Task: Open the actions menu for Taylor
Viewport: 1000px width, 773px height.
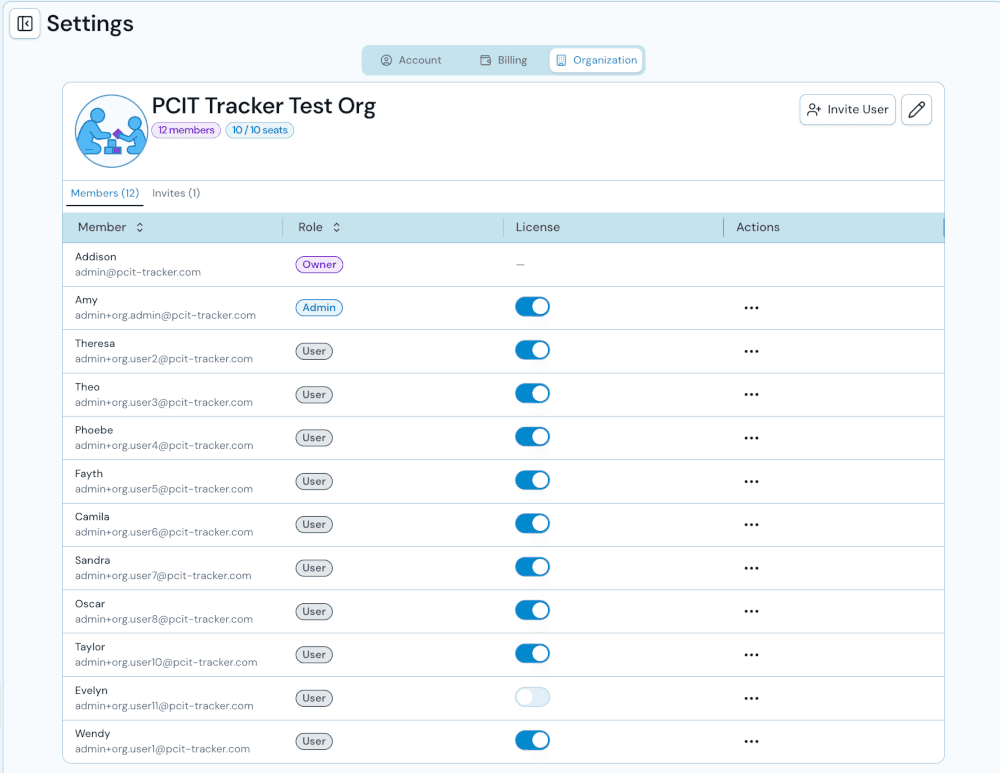Action: [x=751, y=654]
